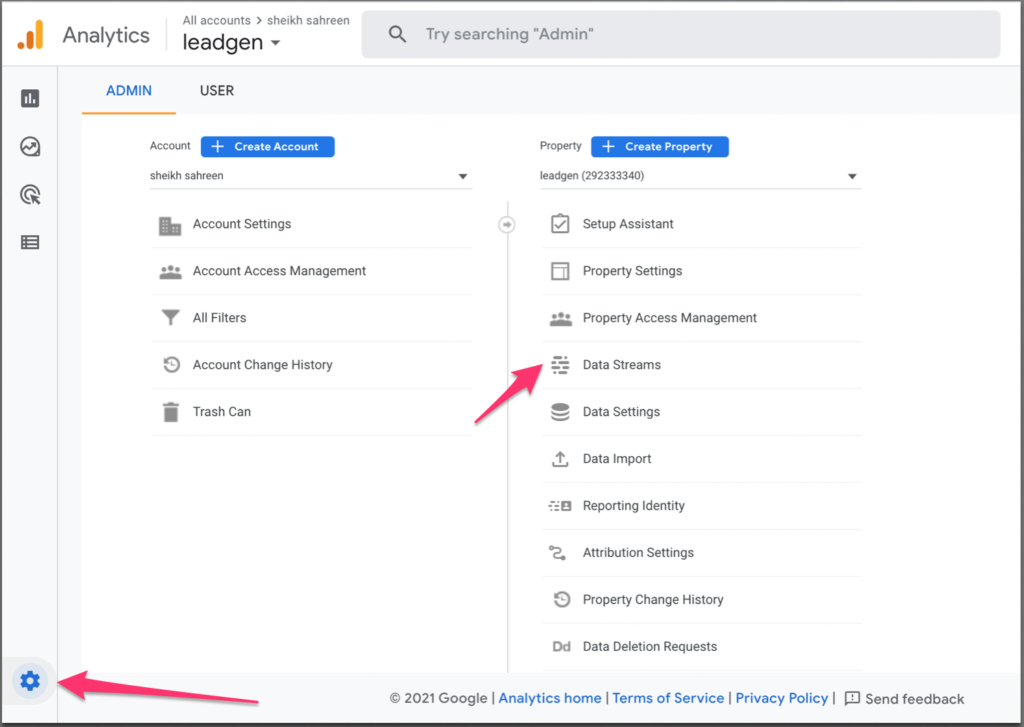Click the Google Analytics logo
This screenshot has height=727, width=1024.
tap(30, 35)
